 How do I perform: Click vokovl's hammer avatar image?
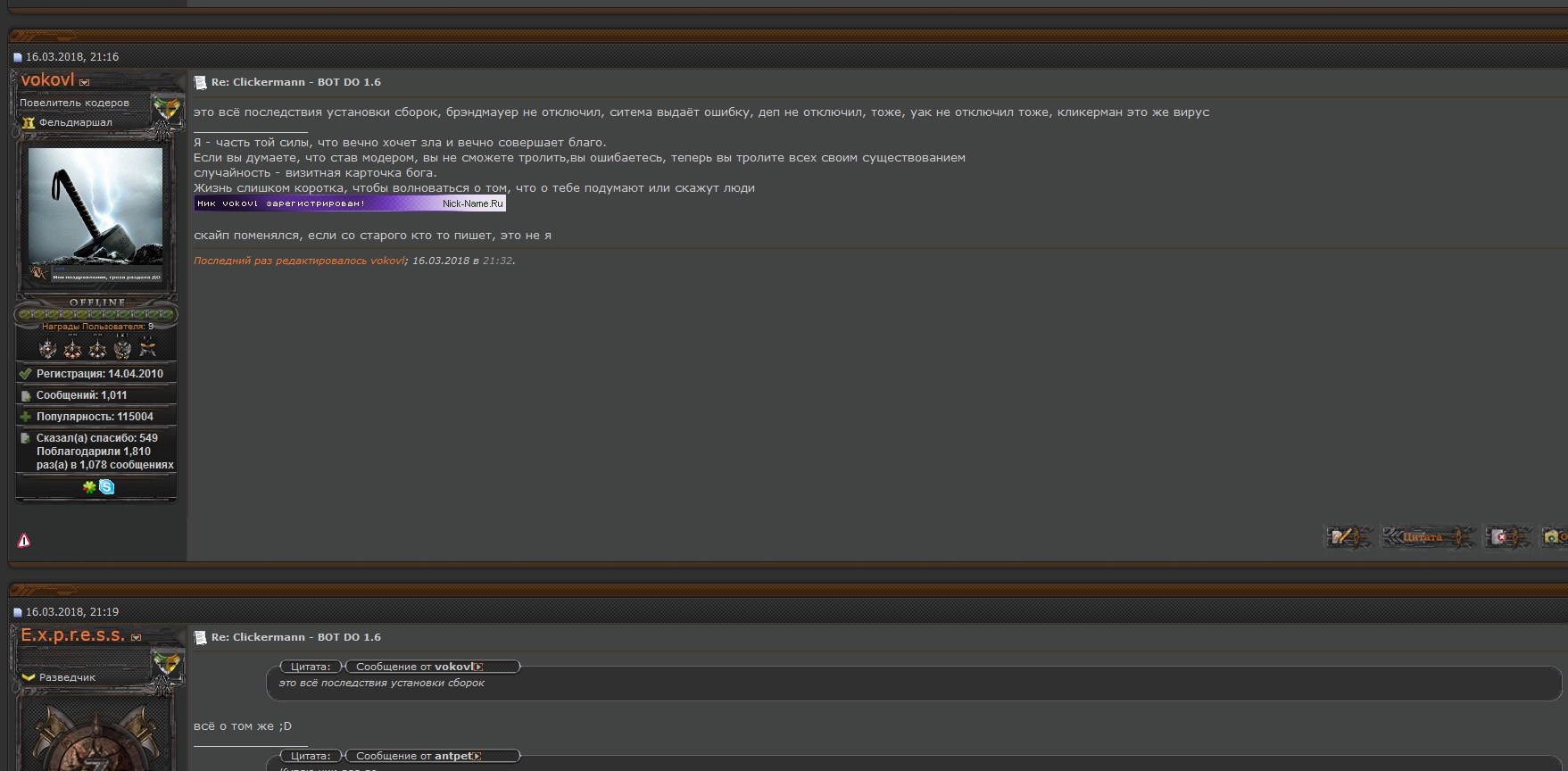[95, 207]
